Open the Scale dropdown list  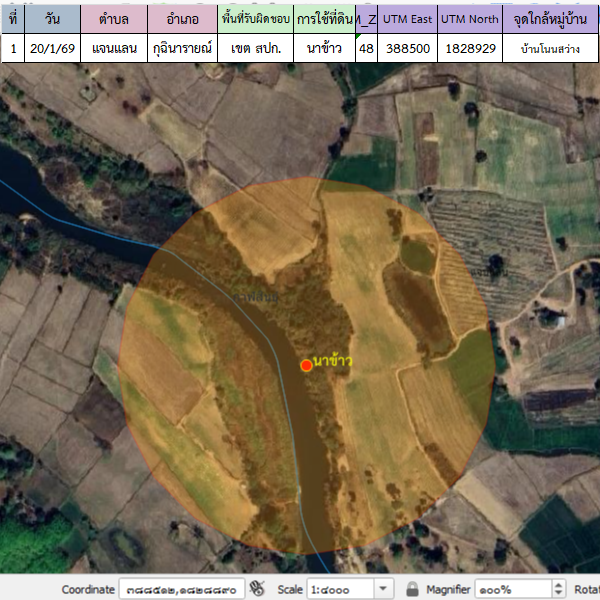[x=383, y=589]
